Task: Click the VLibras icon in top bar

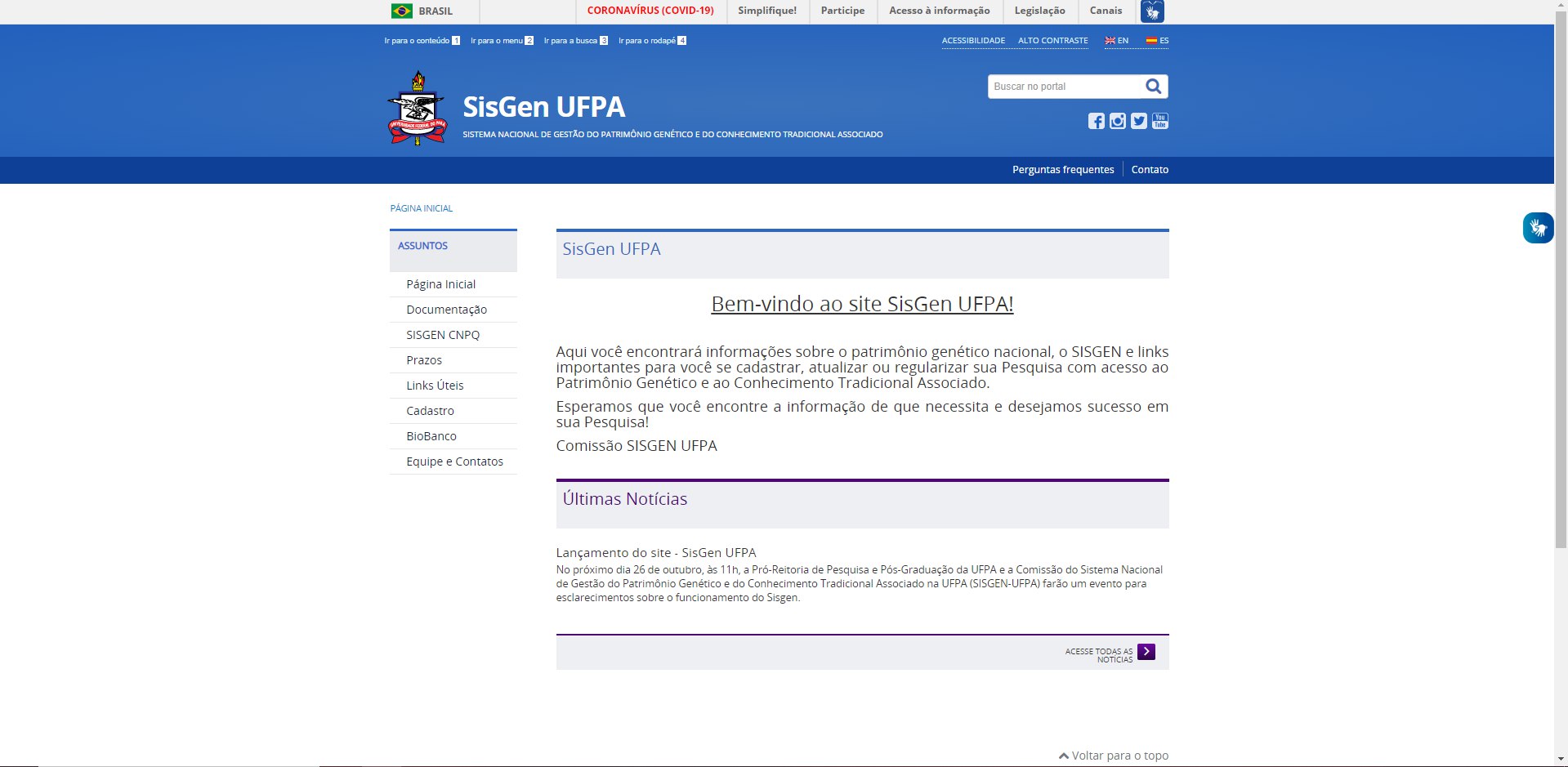Action: (1152, 11)
